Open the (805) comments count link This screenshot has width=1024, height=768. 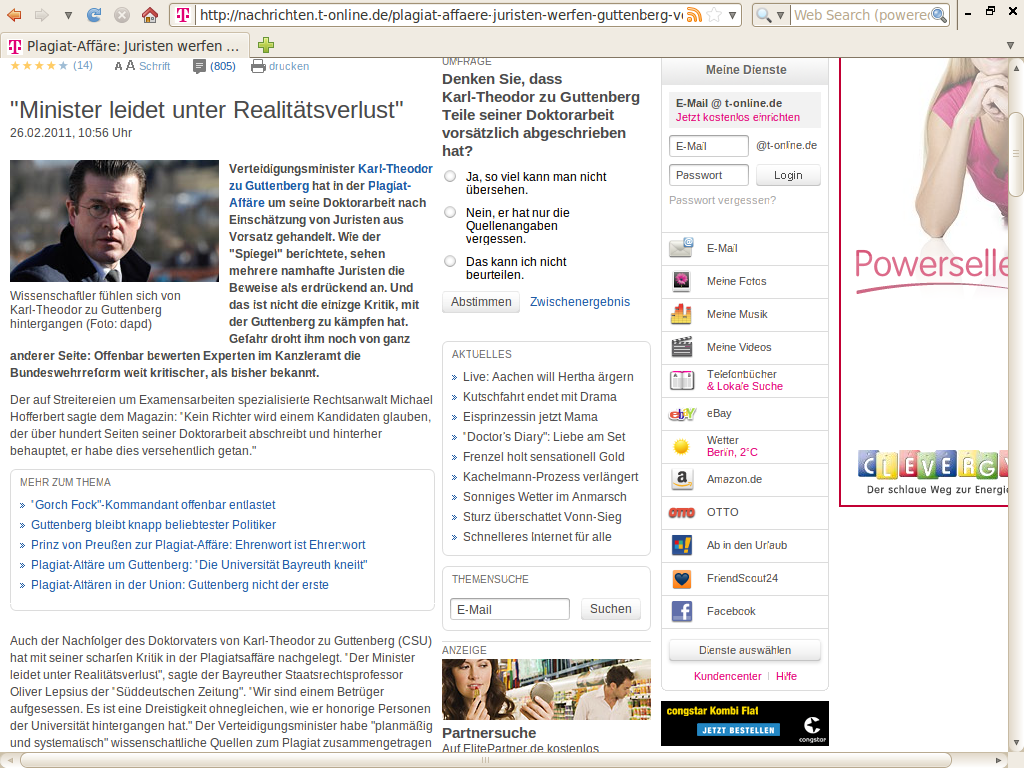click(x=223, y=66)
